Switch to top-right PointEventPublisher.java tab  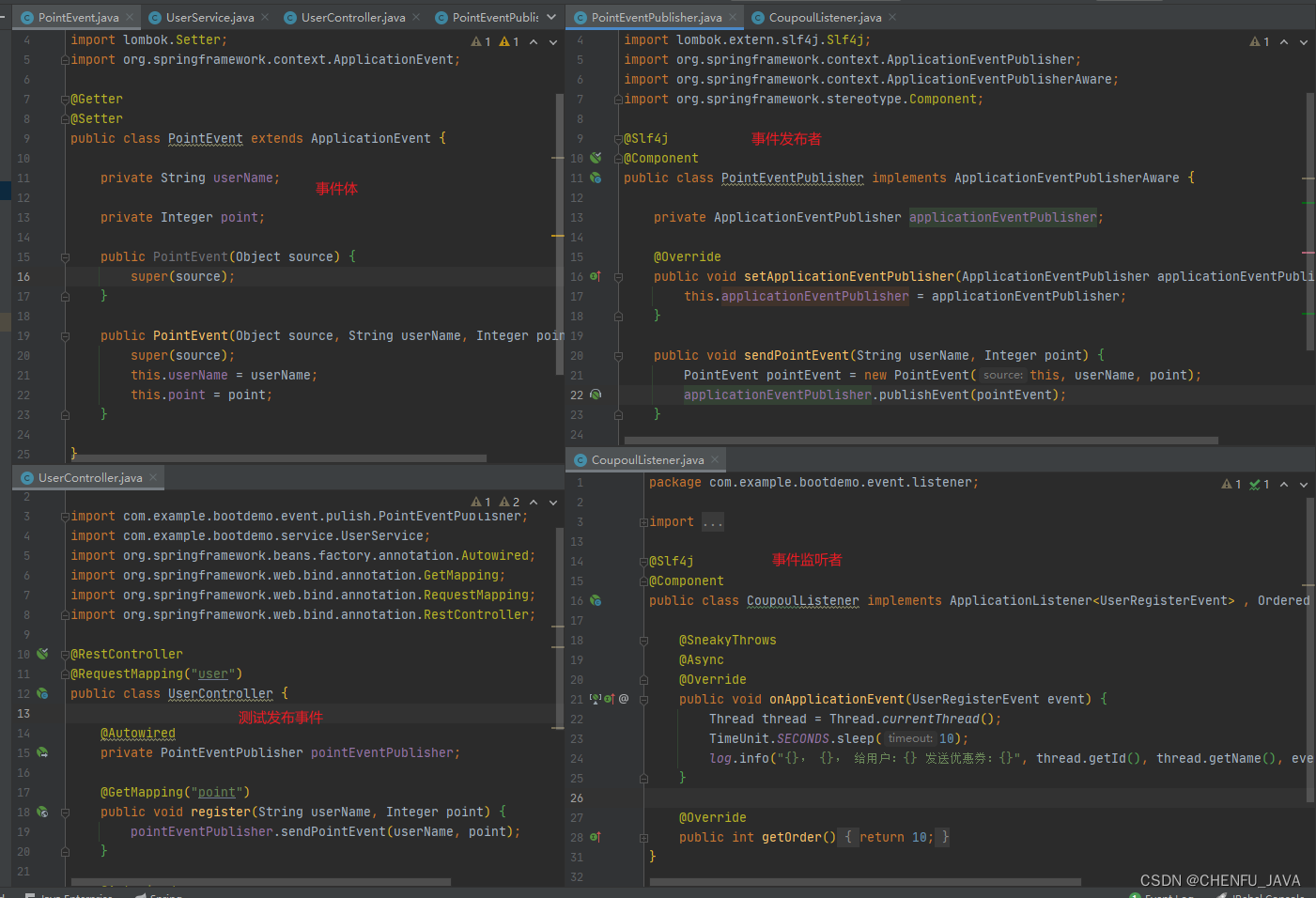click(657, 17)
